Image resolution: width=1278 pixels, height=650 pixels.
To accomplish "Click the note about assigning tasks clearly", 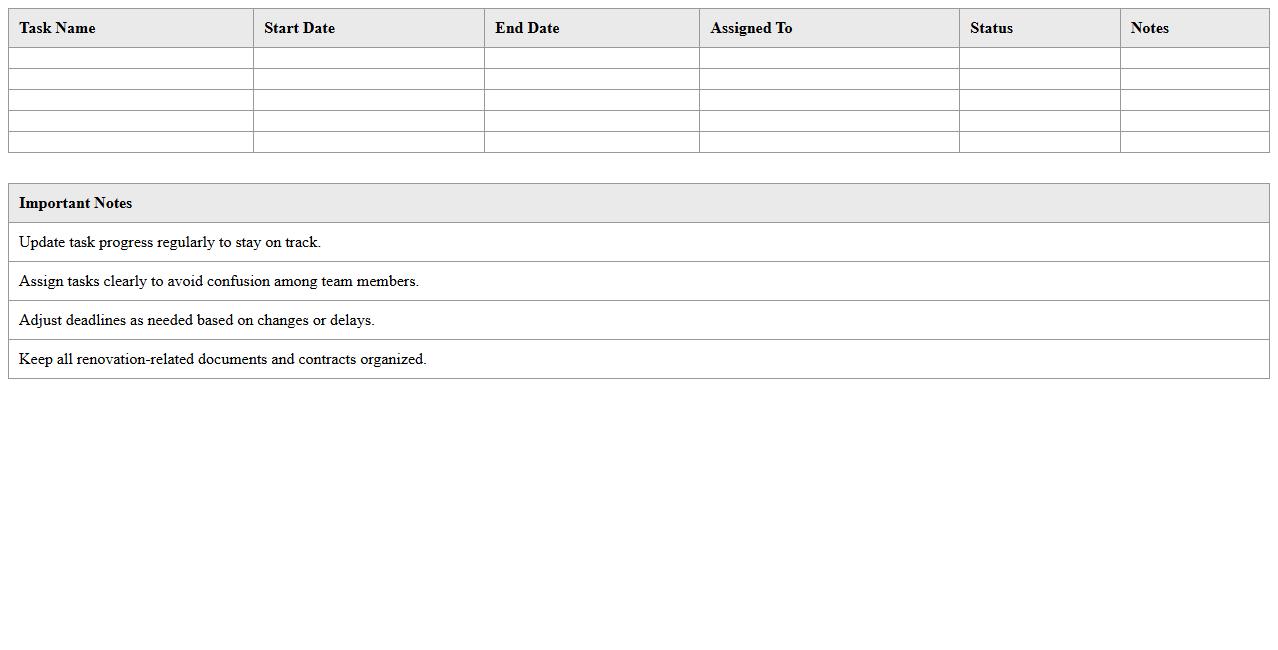I will point(219,281).
